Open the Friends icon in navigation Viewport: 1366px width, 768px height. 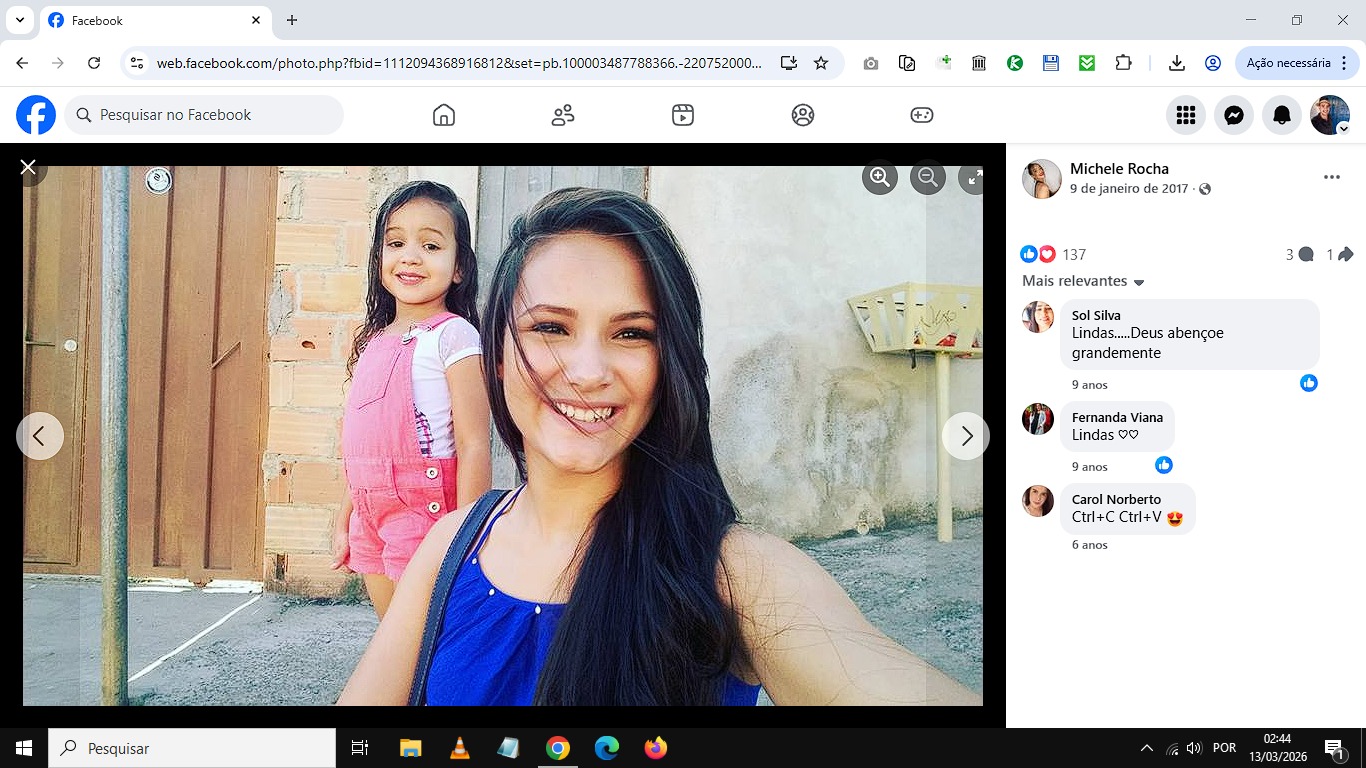[563, 115]
